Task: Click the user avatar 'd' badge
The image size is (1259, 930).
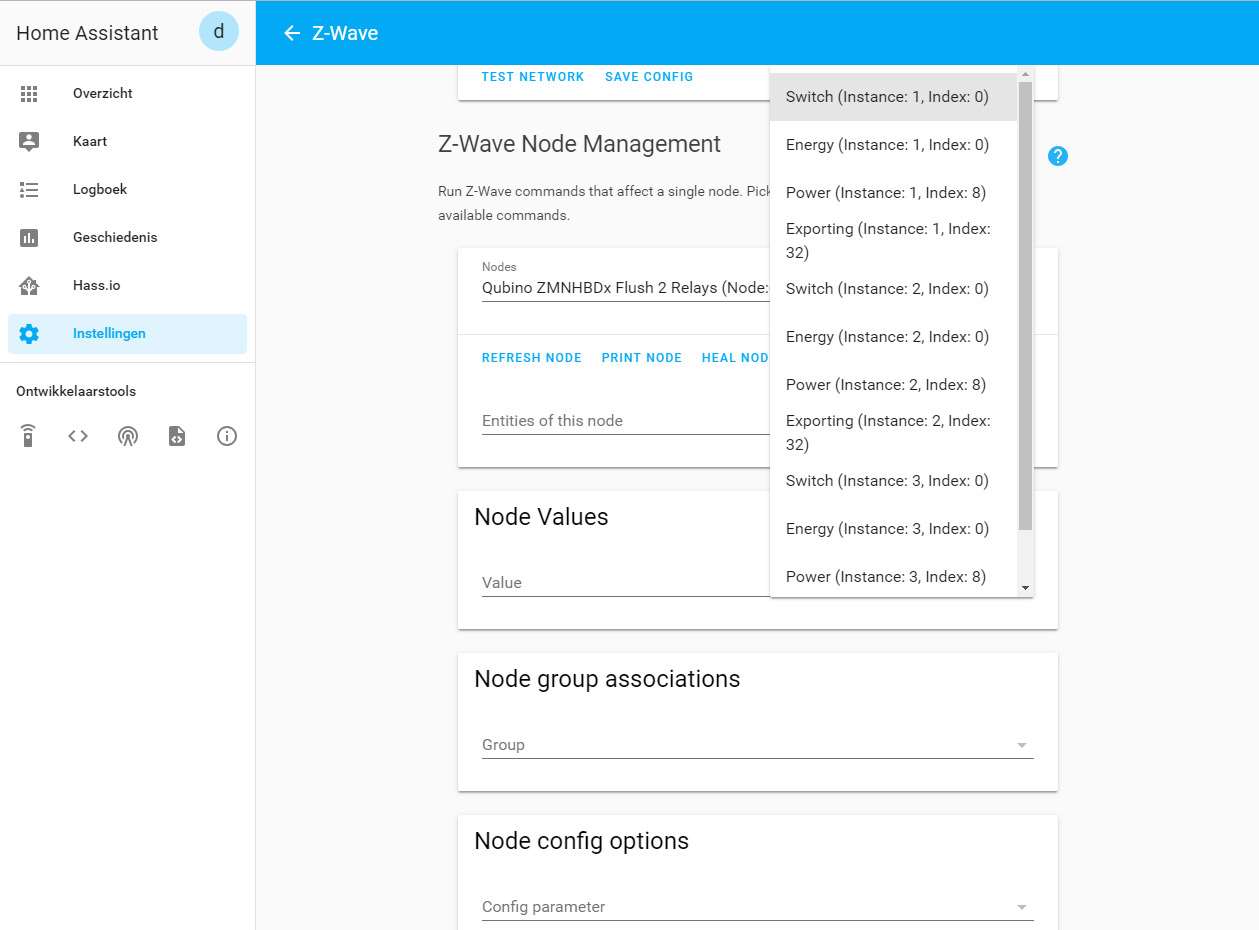Action: pyautogui.click(x=219, y=32)
